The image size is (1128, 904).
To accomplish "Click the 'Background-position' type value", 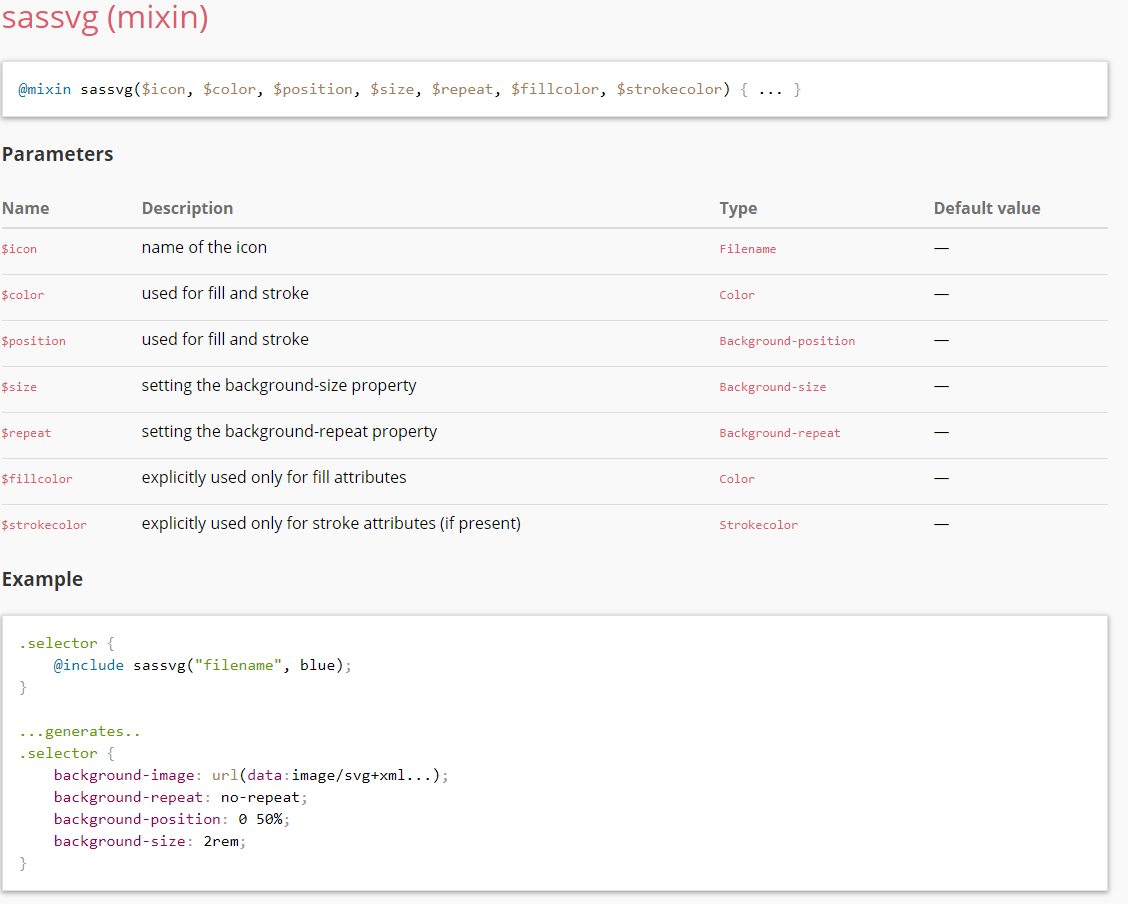I will click(788, 341).
